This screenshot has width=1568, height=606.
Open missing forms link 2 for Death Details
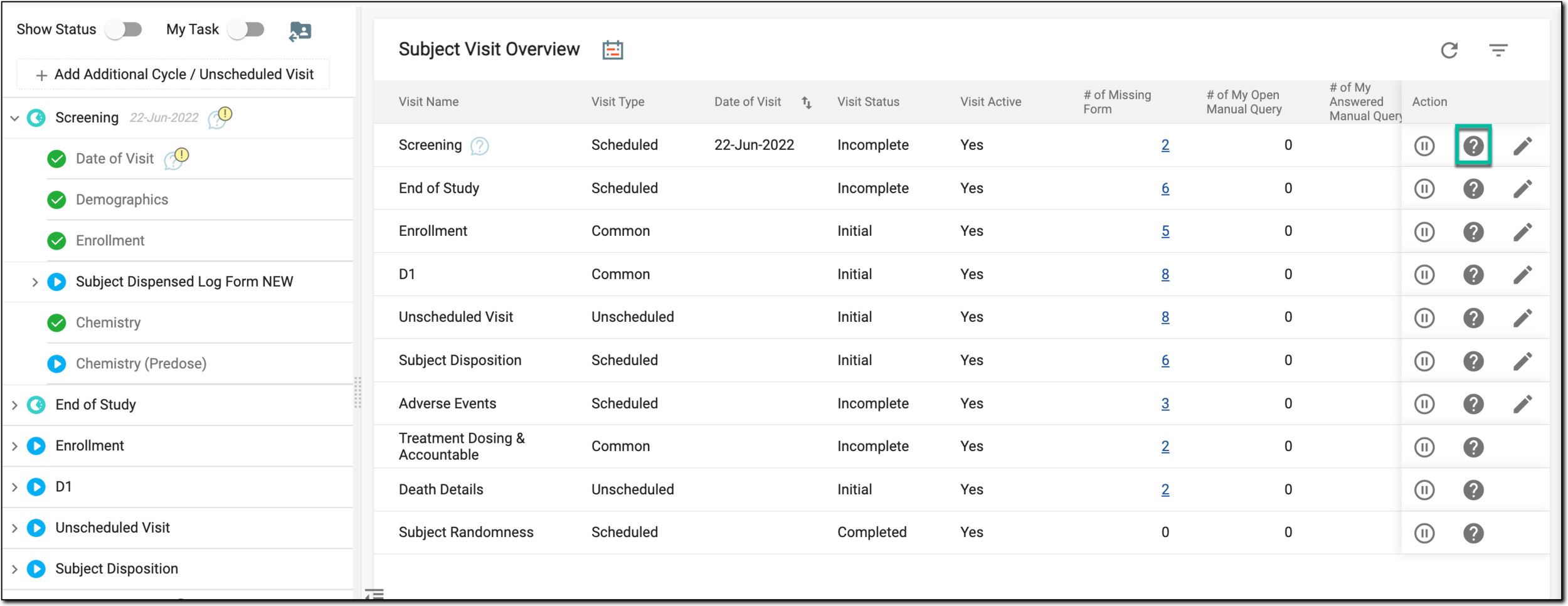pos(1165,490)
